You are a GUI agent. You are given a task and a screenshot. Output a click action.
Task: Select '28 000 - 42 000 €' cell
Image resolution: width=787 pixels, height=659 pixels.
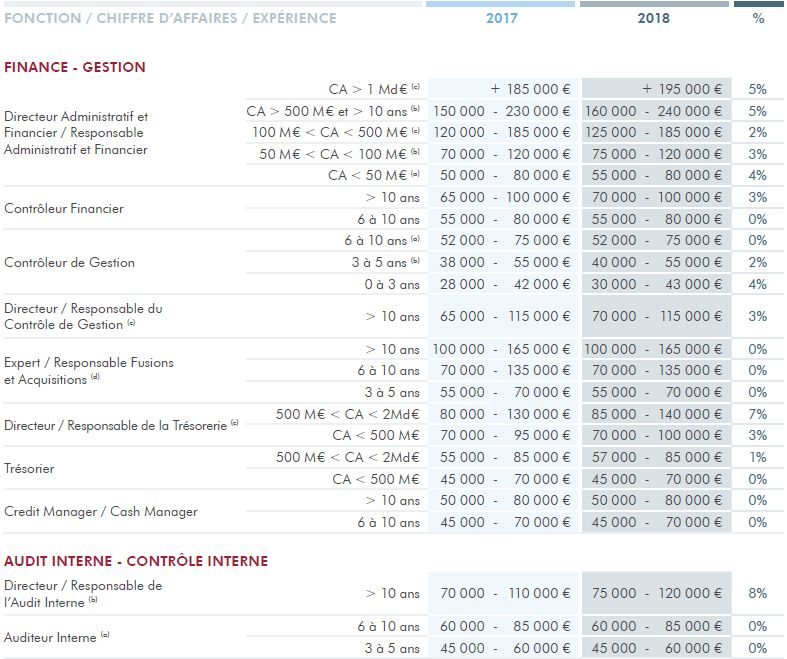pos(505,284)
